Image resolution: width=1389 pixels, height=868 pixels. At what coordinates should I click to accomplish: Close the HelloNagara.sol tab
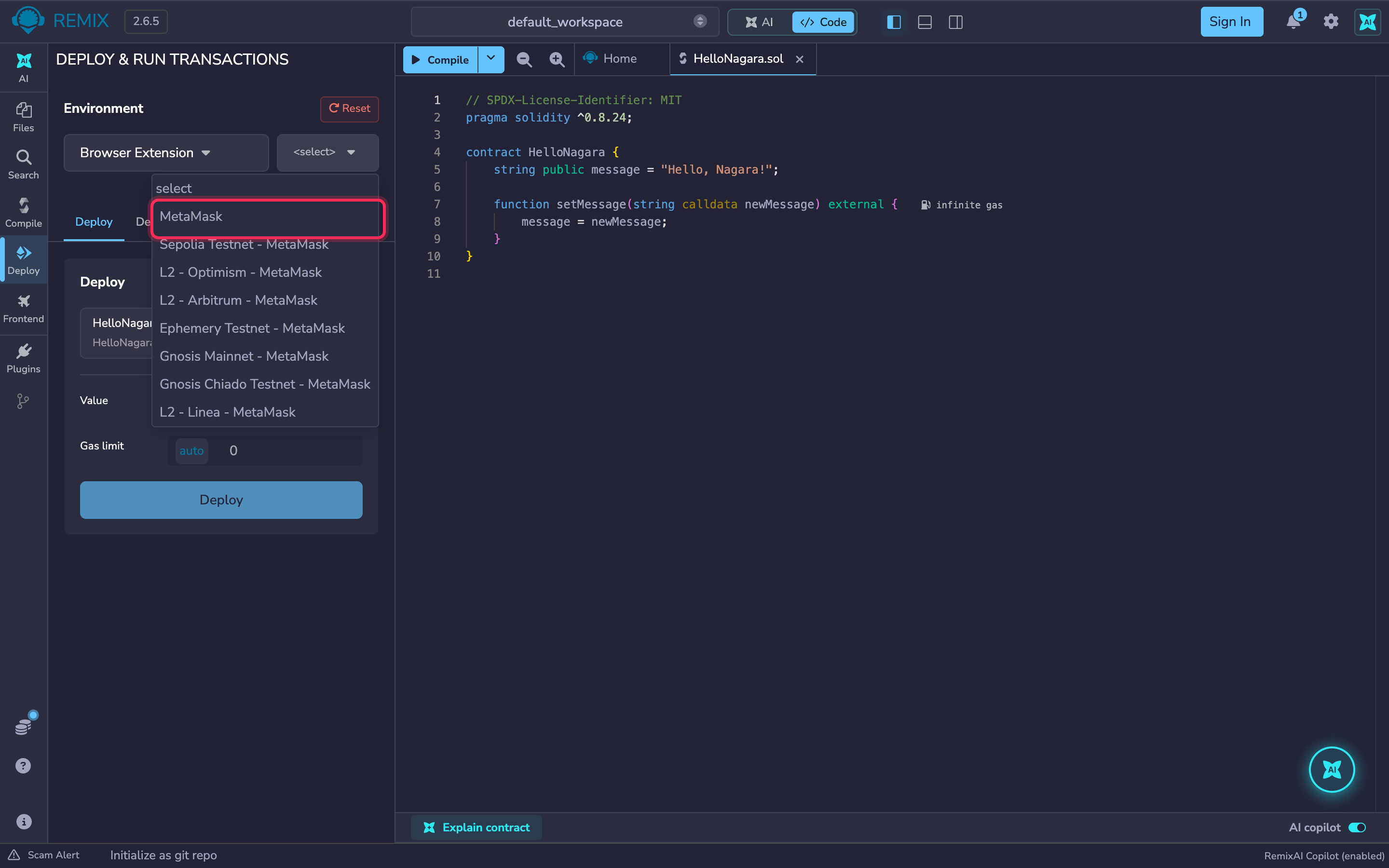coord(800,59)
